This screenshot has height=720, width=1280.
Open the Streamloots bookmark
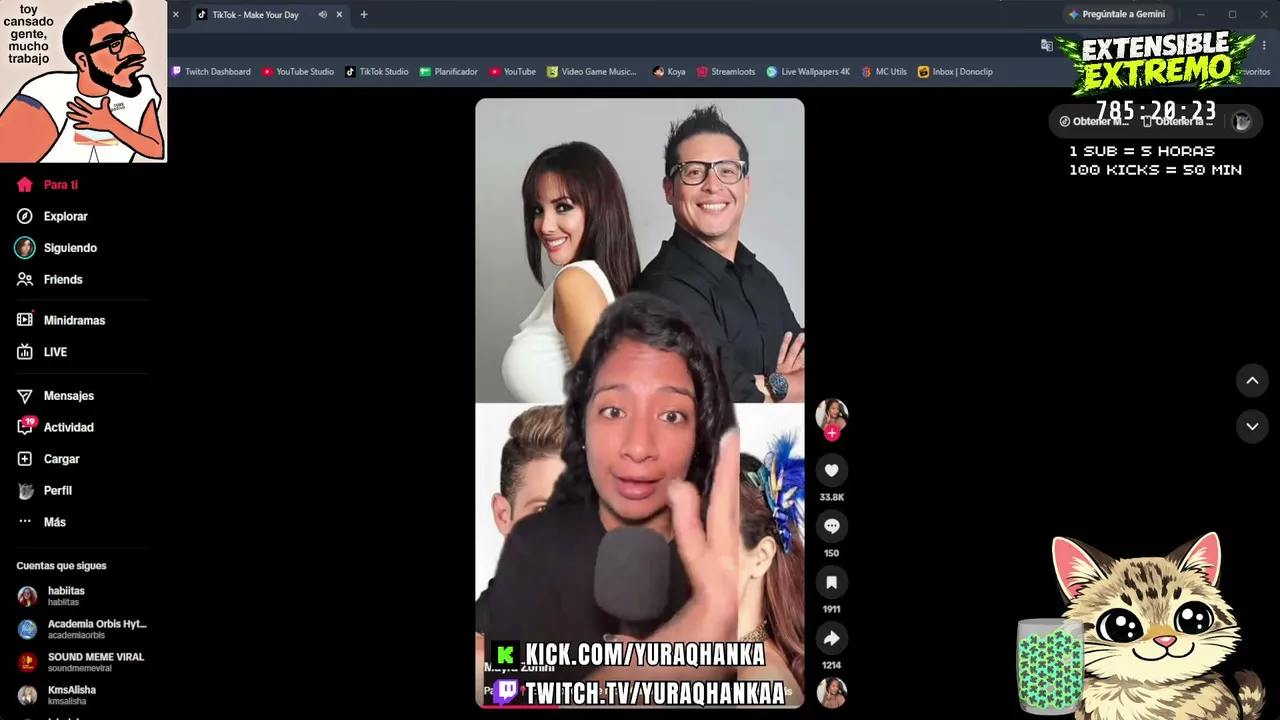point(726,72)
